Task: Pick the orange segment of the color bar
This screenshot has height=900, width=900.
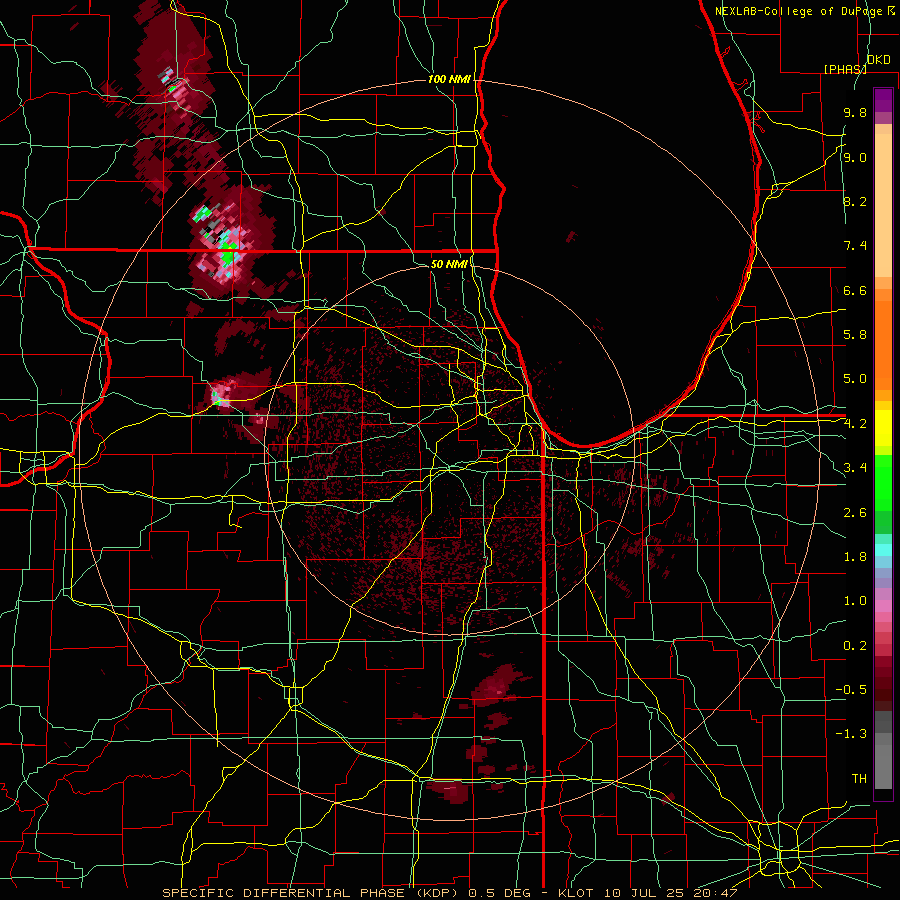Action: coord(883,344)
